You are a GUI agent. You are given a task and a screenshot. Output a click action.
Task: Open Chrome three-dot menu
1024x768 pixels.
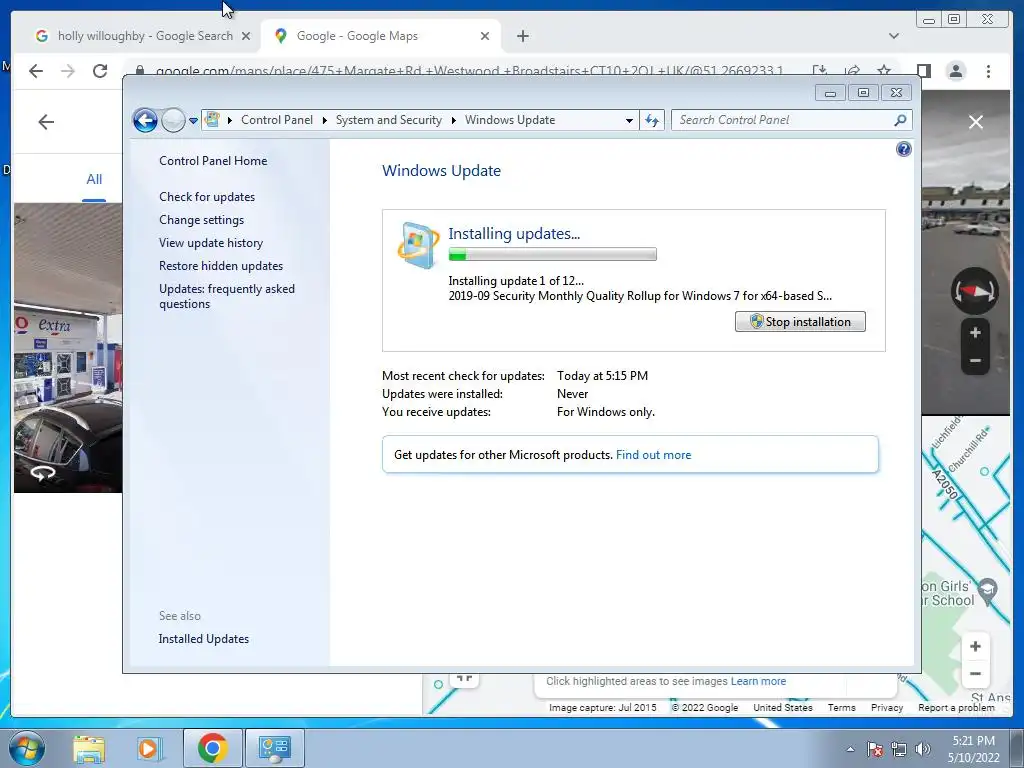click(988, 71)
